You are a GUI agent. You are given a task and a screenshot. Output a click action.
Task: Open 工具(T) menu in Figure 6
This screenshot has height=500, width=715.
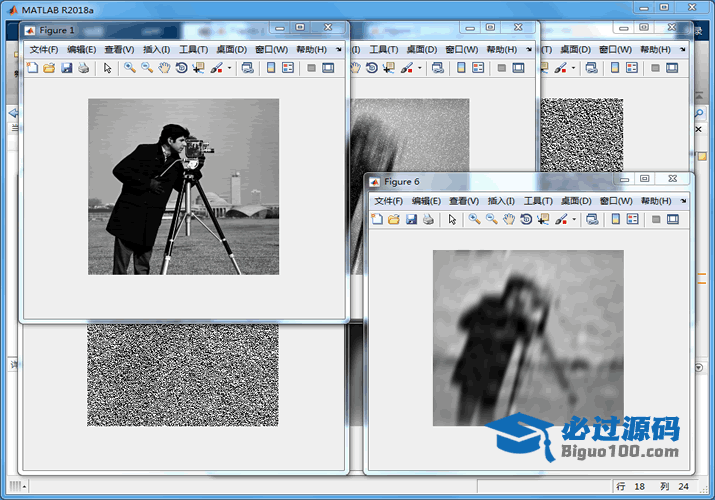[x=538, y=201]
